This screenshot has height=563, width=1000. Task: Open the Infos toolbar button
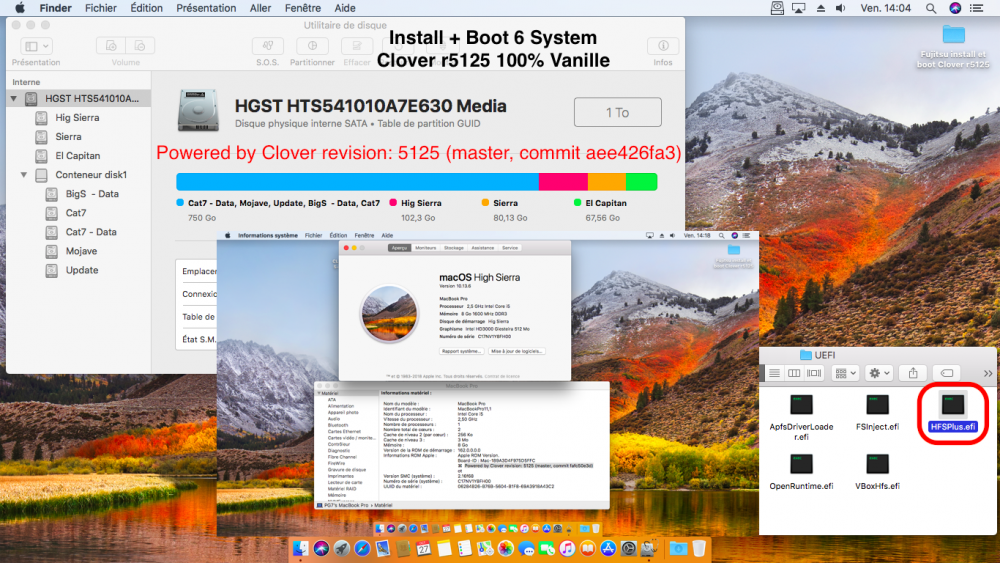tap(663, 46)
